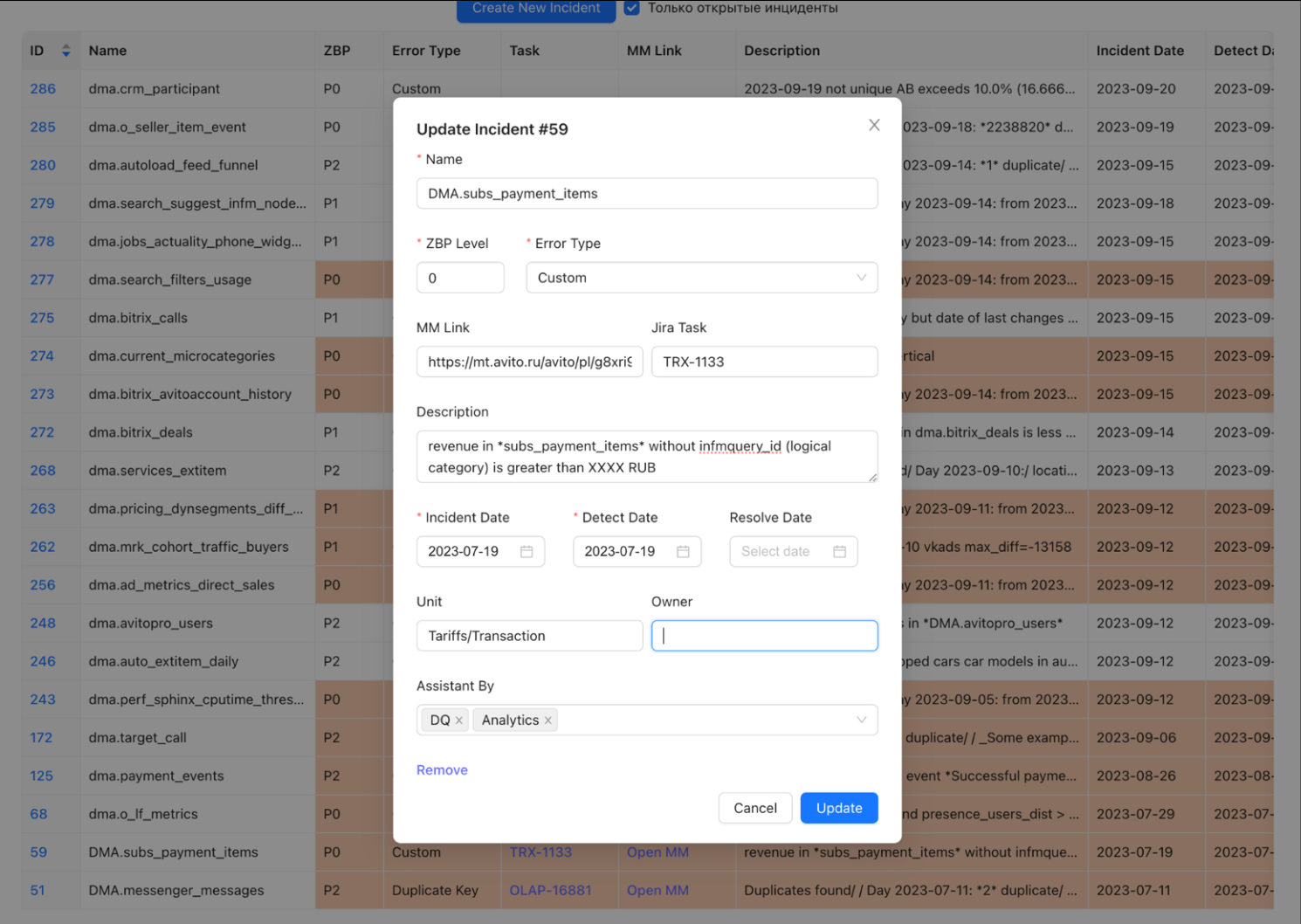This screenshot has height=924, width=1301.
Task: Open the Incident Date calendar icon
Action: click(527, 552)
